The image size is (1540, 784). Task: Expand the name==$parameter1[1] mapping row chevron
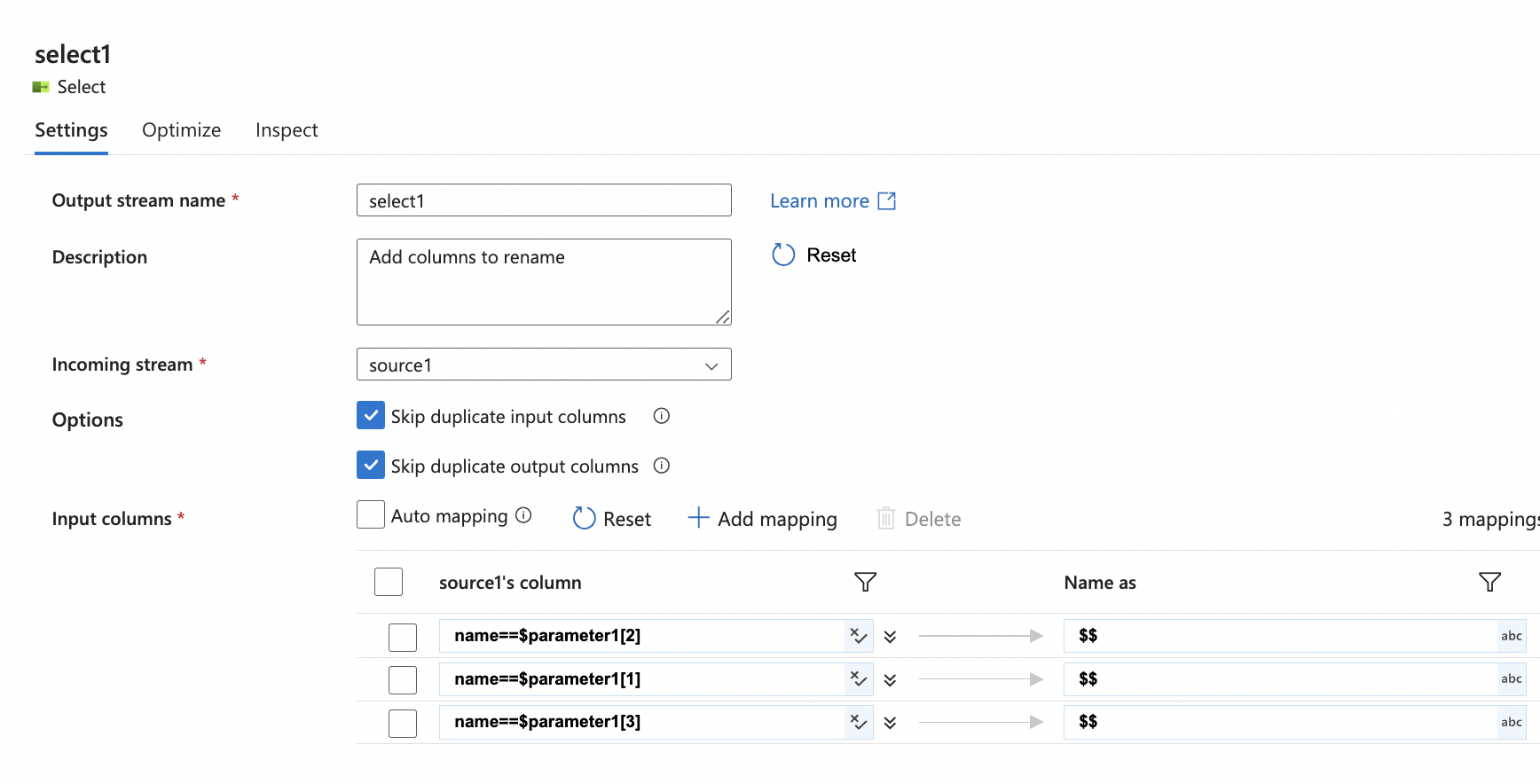click(890, 680)
